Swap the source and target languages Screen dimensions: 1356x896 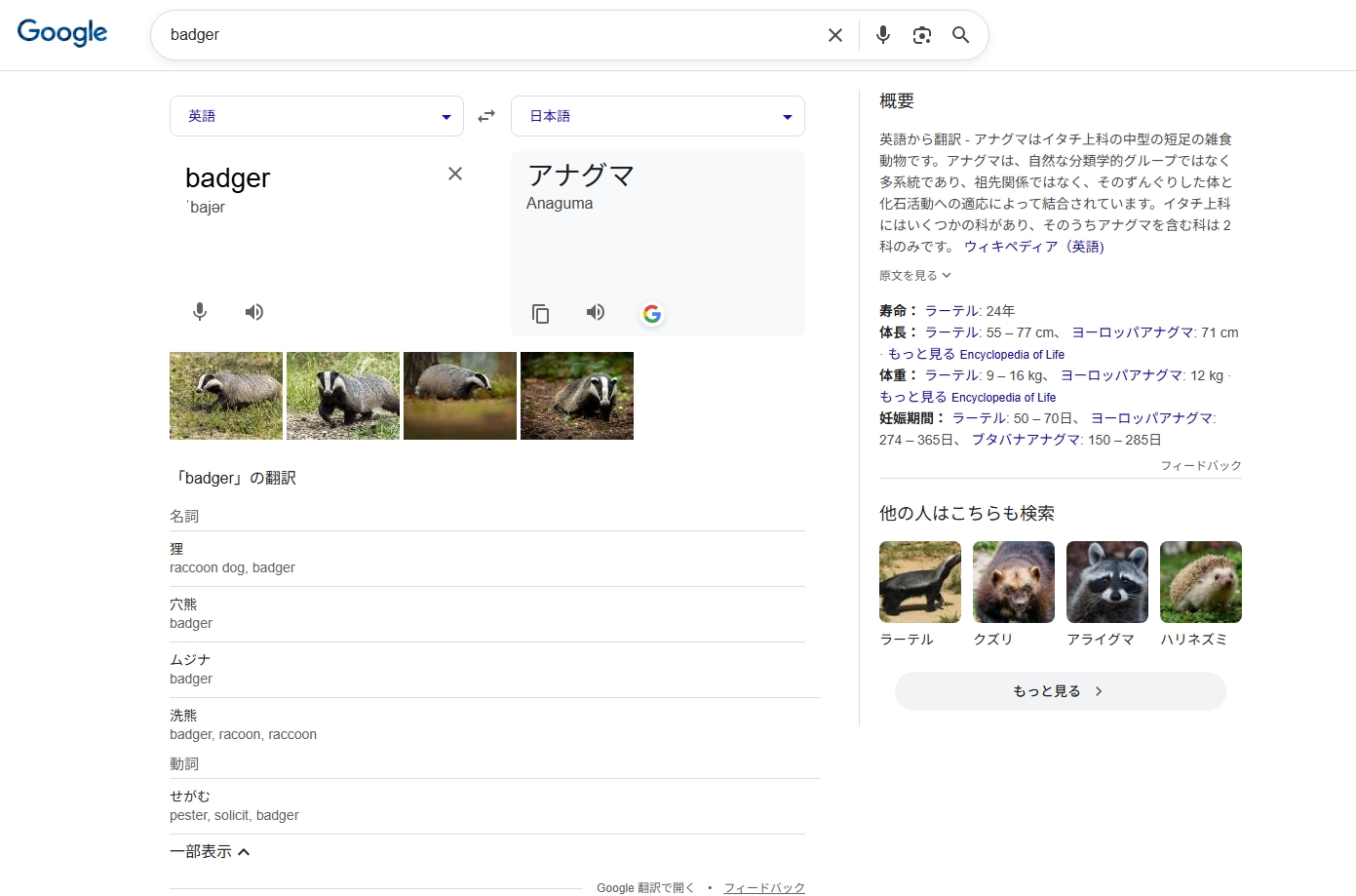[x=486, y=116]
